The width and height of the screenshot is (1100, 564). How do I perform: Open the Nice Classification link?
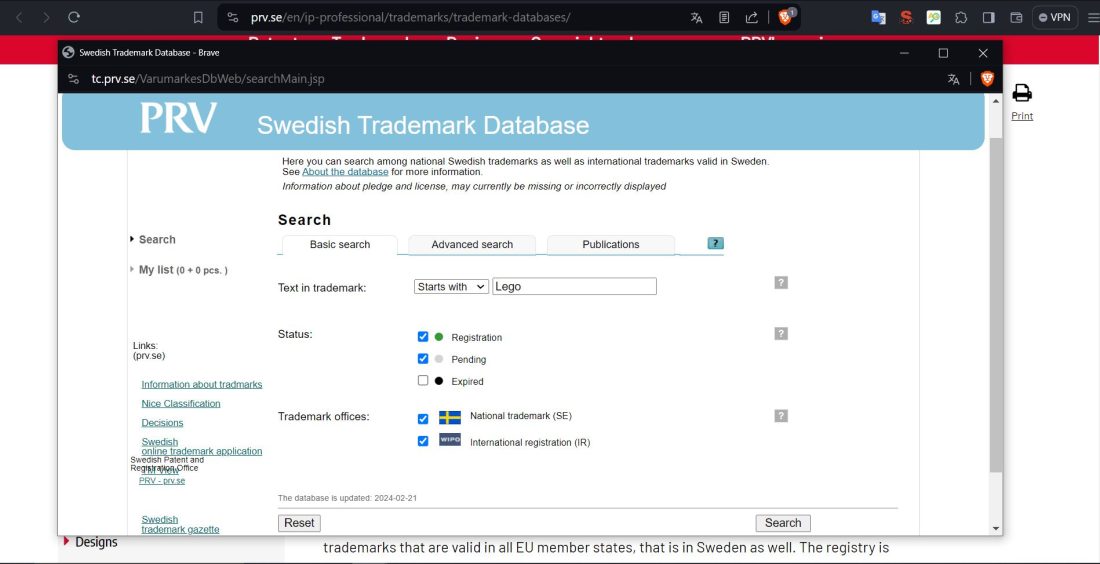(x=181, y=403)
